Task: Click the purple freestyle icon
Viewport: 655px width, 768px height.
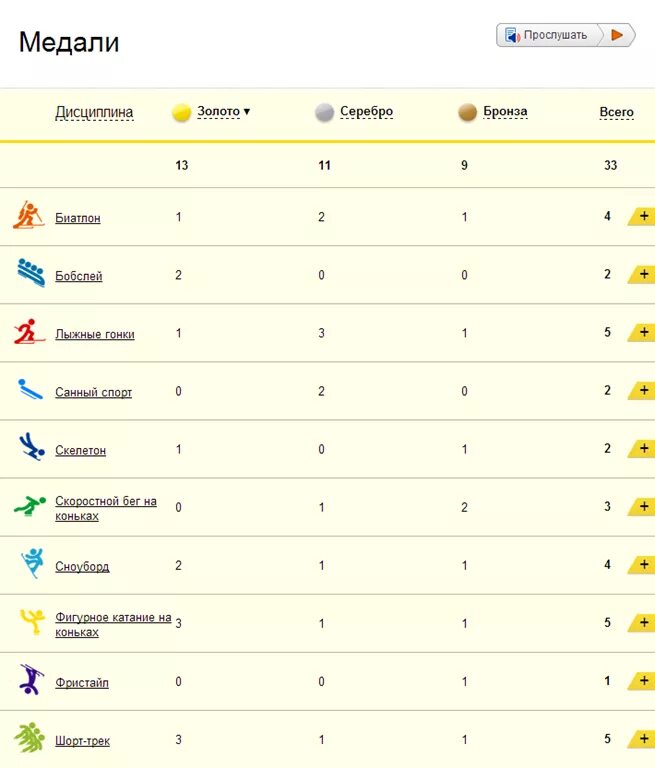Action: coord(31,680)
